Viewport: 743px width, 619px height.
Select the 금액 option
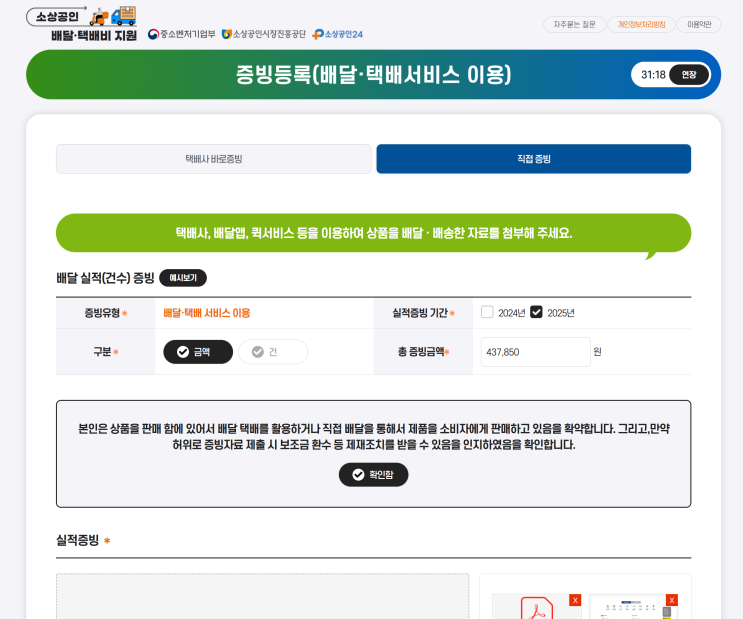(x=198, y=352)
